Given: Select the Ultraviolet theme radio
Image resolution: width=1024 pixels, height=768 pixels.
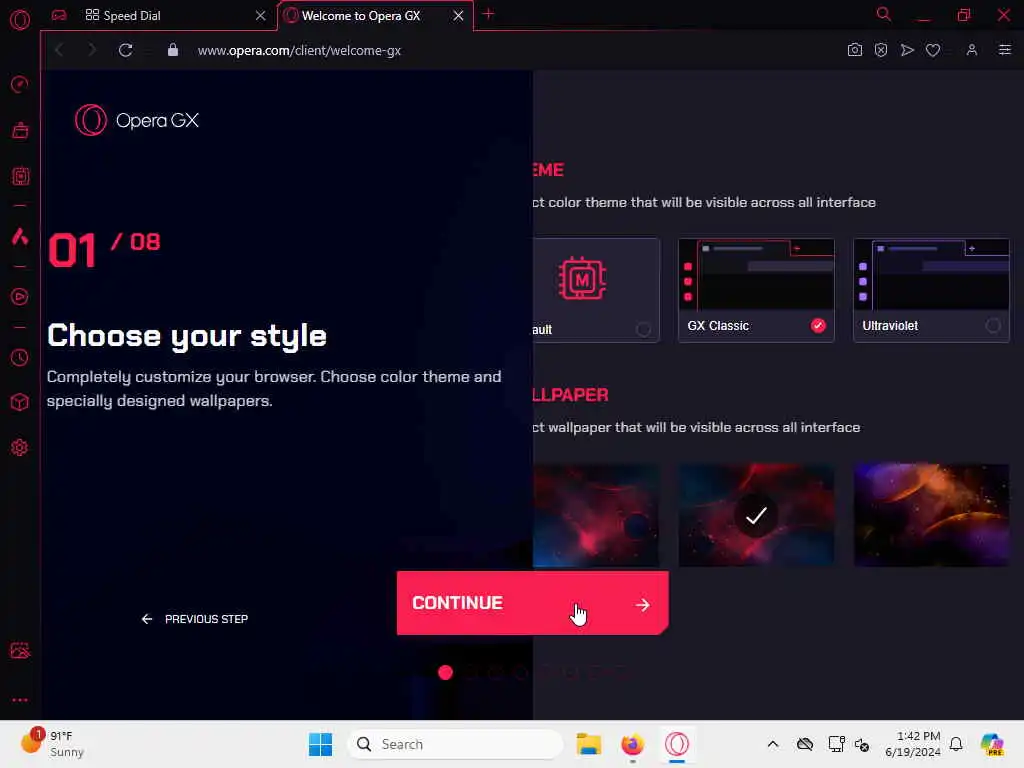Looking at the screenshot, I should pyautogui.click(x=993, y=325).
